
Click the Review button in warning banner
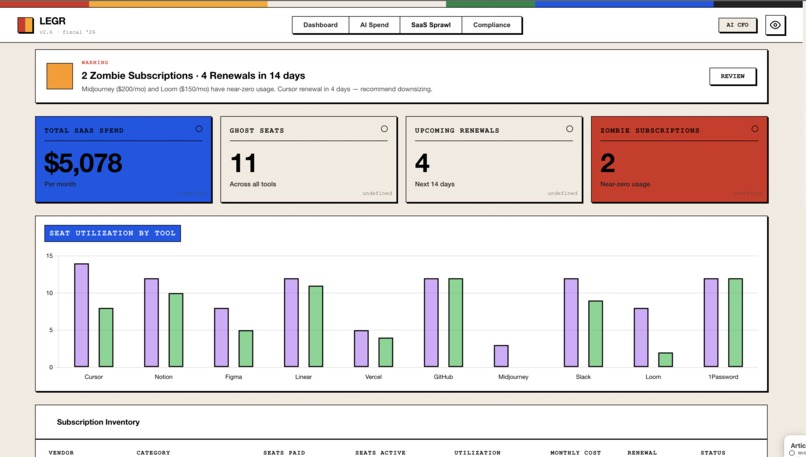(x=732, y=76)
